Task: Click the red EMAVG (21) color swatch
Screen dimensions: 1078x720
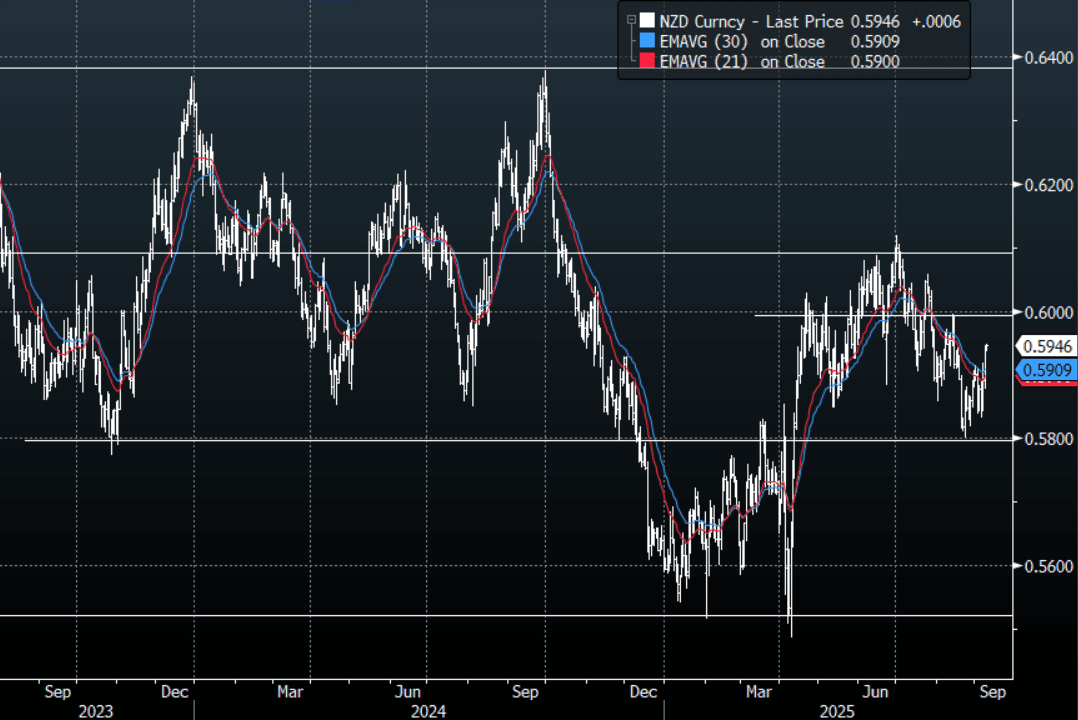Action: pyautogui.click(x=647, y=62)
